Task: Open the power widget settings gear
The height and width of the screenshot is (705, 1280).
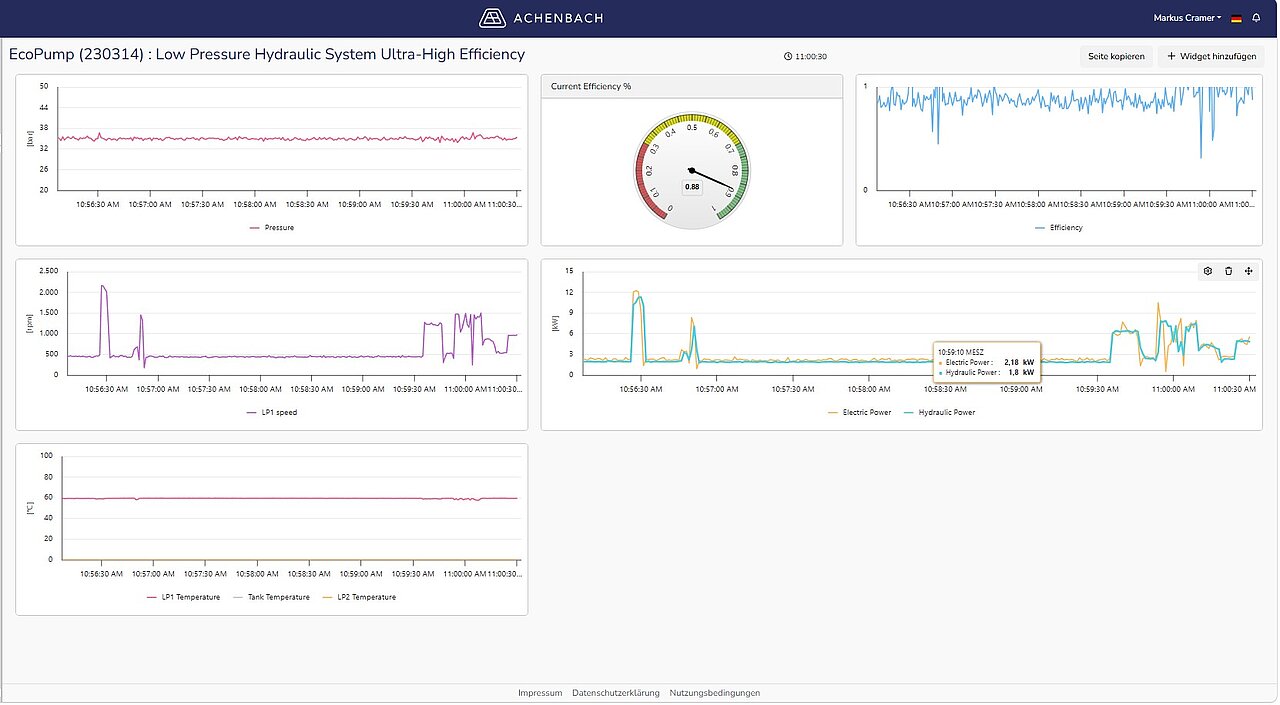Action: (1208, 271)
